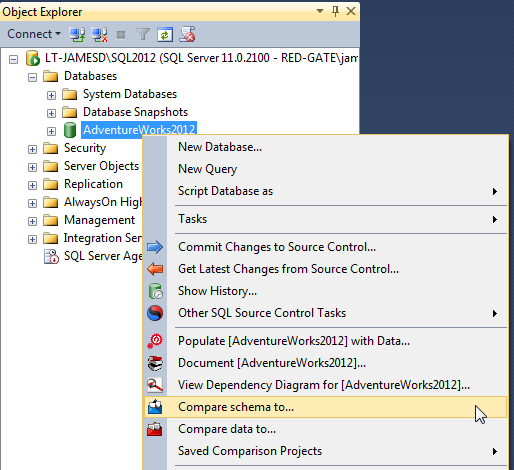Expand the Replication folder node
The image size is (514, 470).
[x=32, y=185]
